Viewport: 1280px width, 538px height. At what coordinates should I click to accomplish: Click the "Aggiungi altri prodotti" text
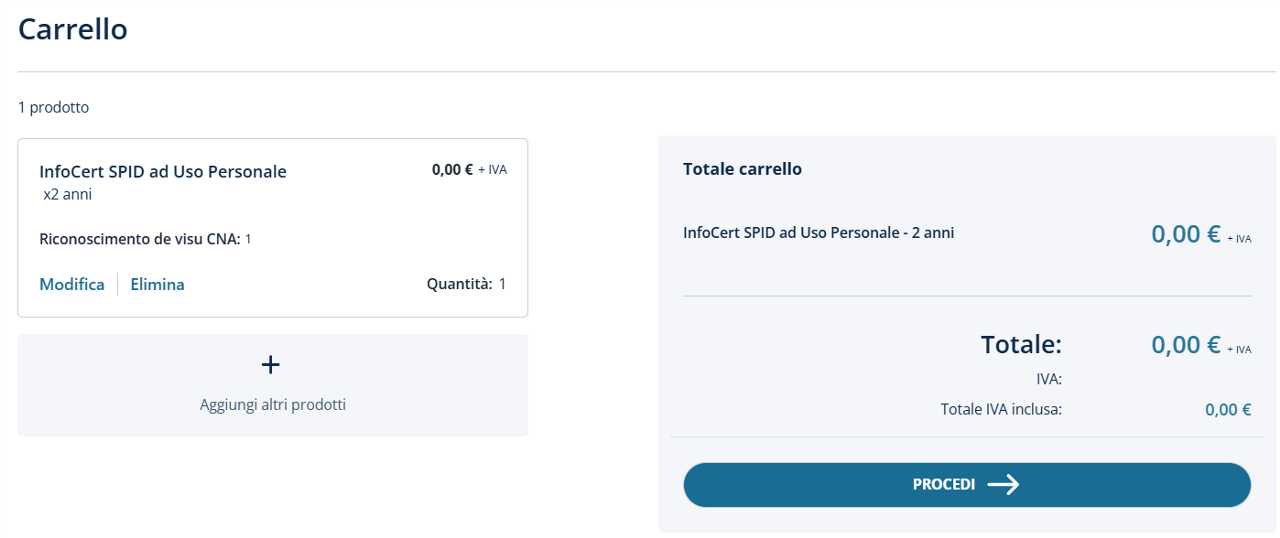pos(273,405)
